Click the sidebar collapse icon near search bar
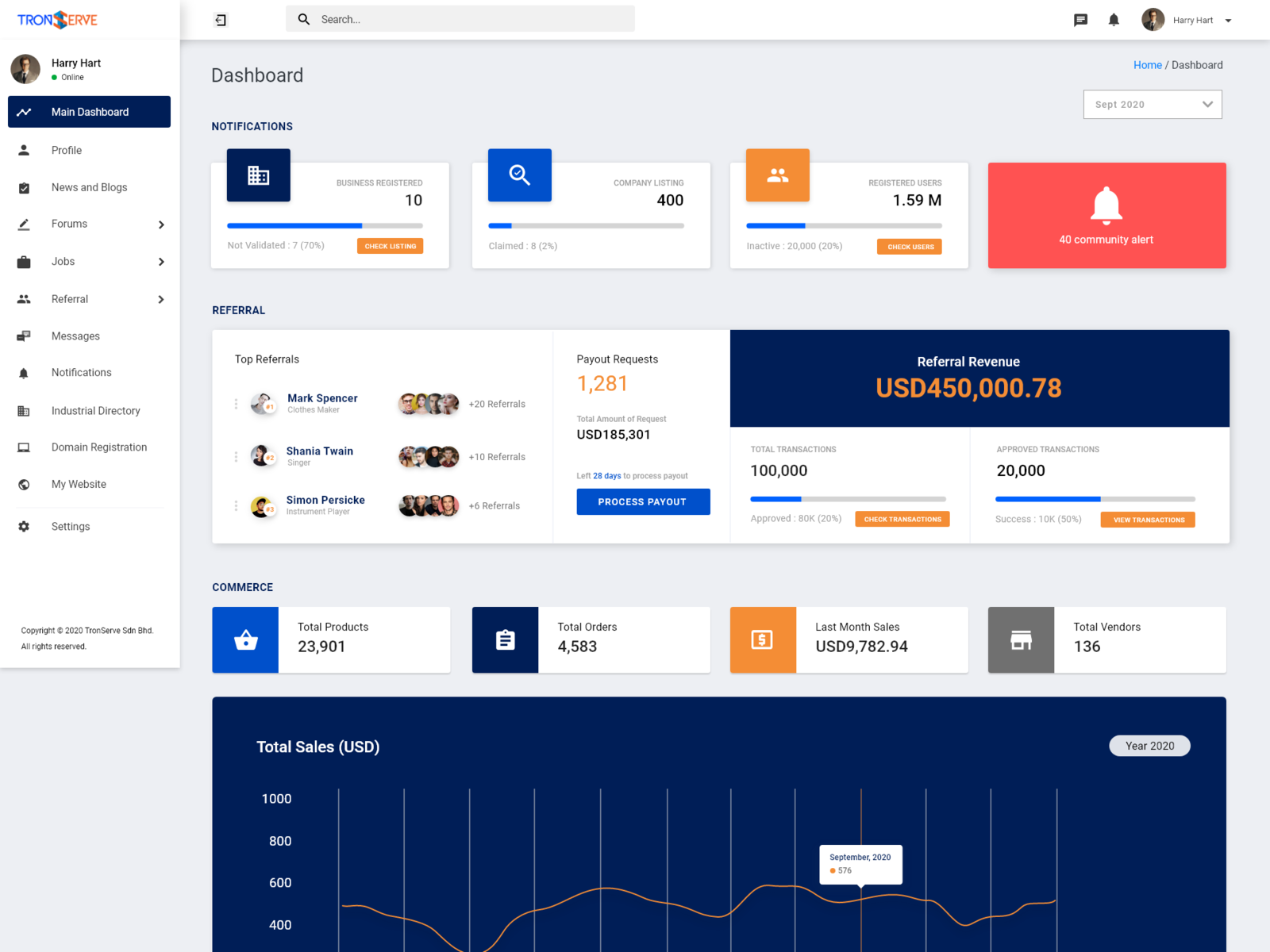Screen dimensions: 1270x952 pyautogui.click(x=220, y=19)
